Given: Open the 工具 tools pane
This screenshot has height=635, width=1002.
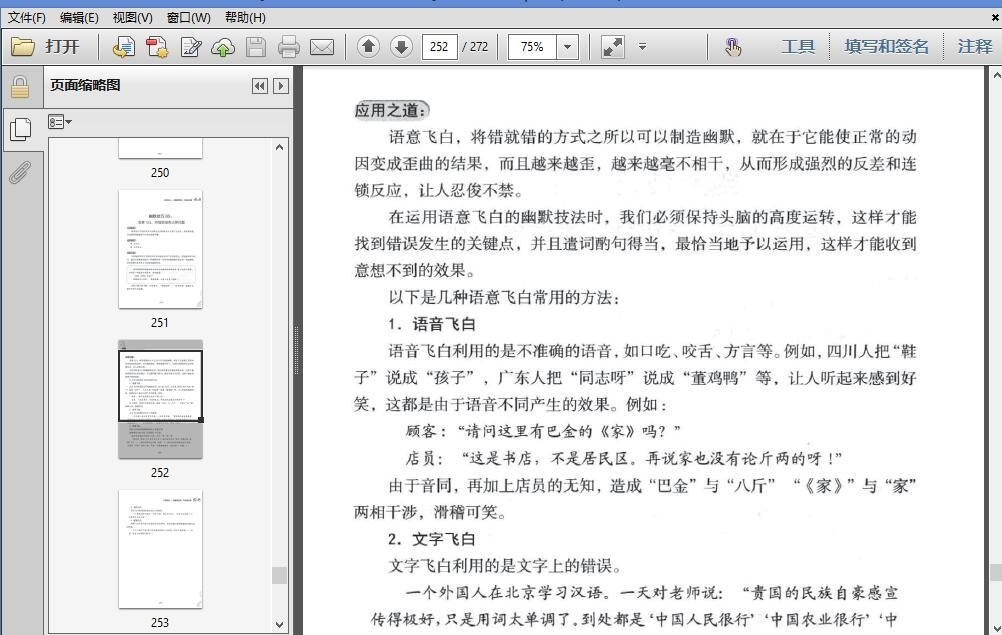Looking at the screenshot, I should pos(797,47).
